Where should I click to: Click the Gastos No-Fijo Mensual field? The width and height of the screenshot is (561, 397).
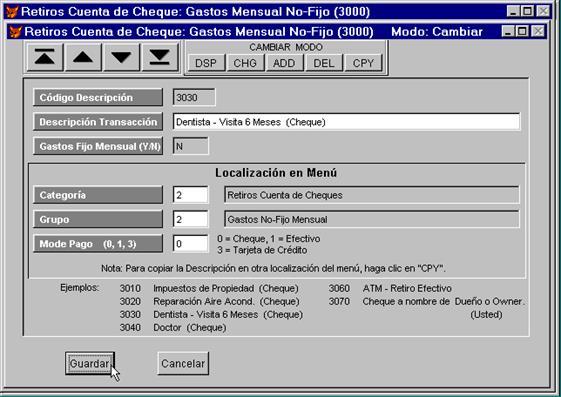point(372,219)
